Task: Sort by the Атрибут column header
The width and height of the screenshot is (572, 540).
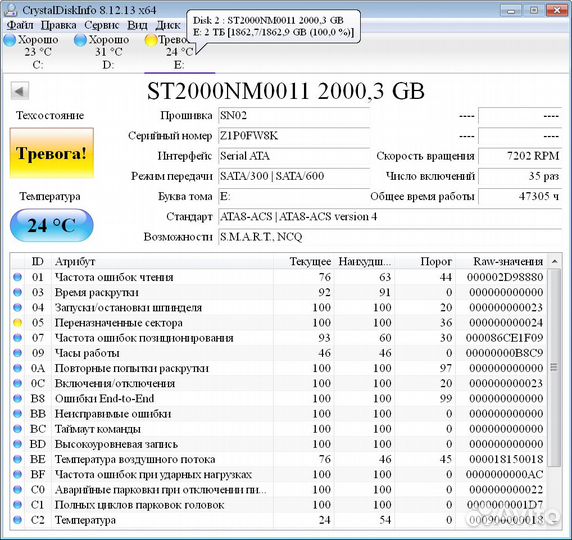Action: [x=162, y=262]
